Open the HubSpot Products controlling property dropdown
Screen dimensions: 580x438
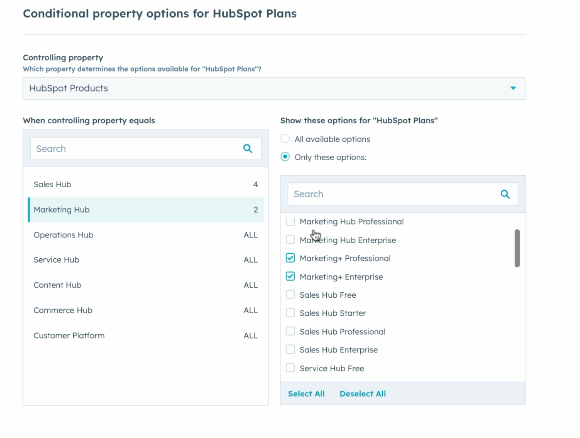(274, 88)
